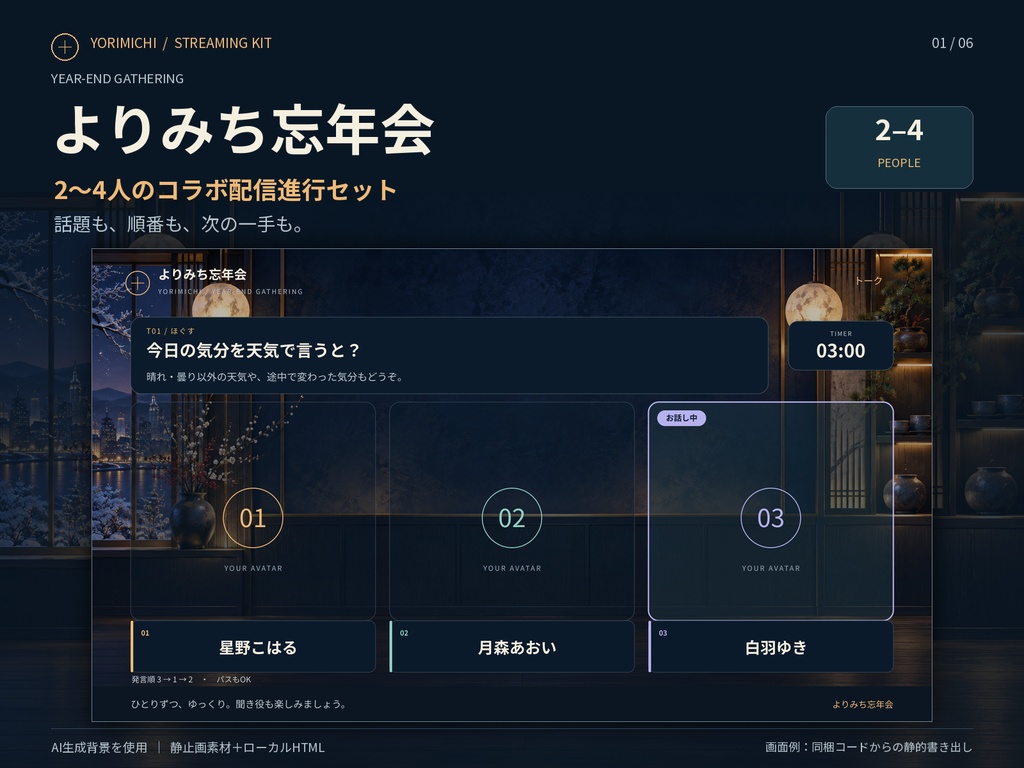Select the 星野こはる name plate
The image size is (1024, 768).
coord(253,647)
